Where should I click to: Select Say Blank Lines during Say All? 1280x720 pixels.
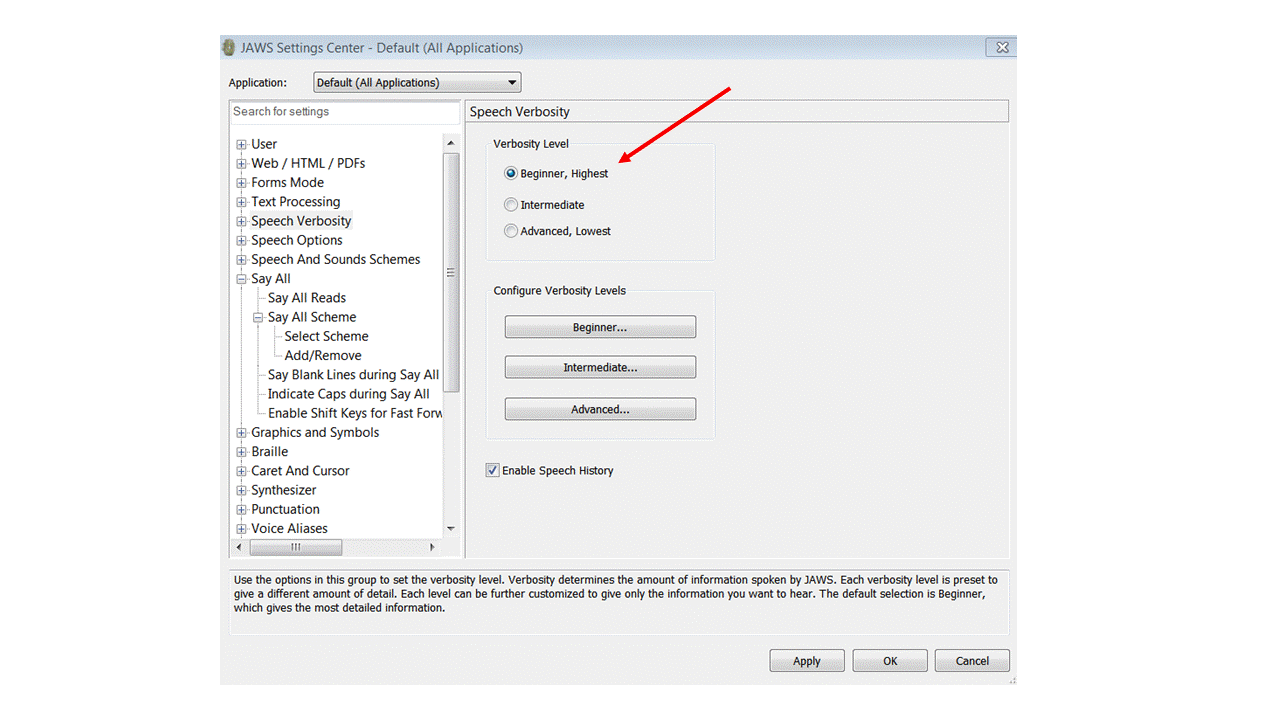coord(353,375)
